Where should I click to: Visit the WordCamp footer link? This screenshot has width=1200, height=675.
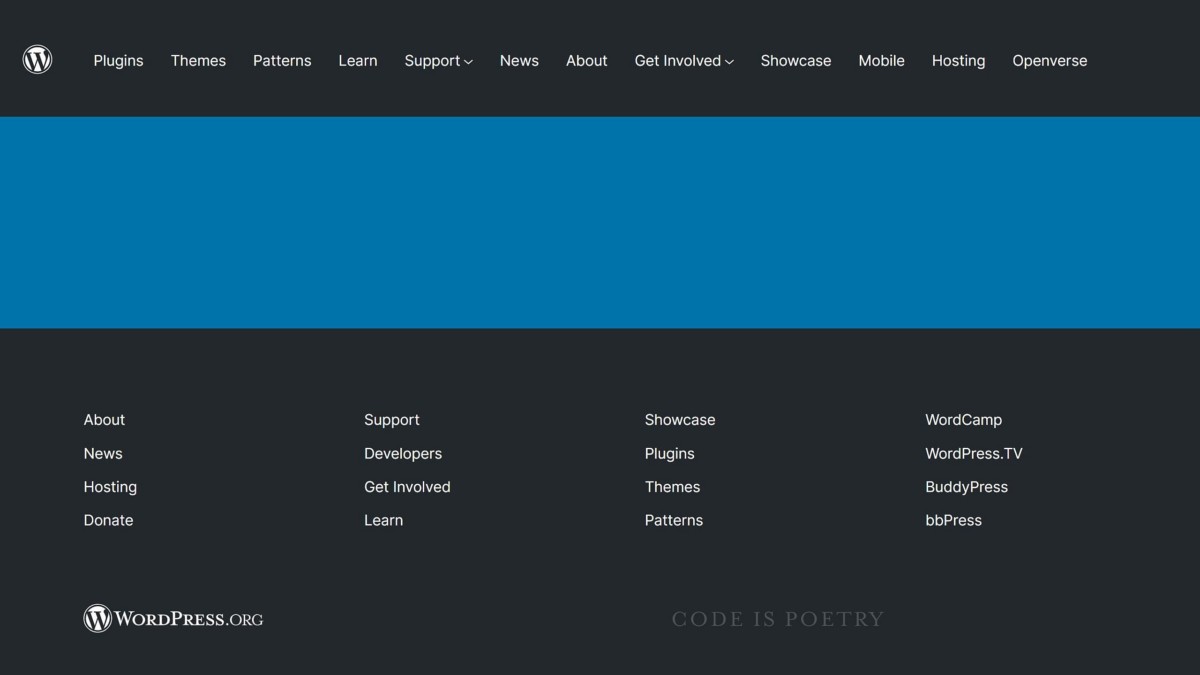[x=963, y=420]
